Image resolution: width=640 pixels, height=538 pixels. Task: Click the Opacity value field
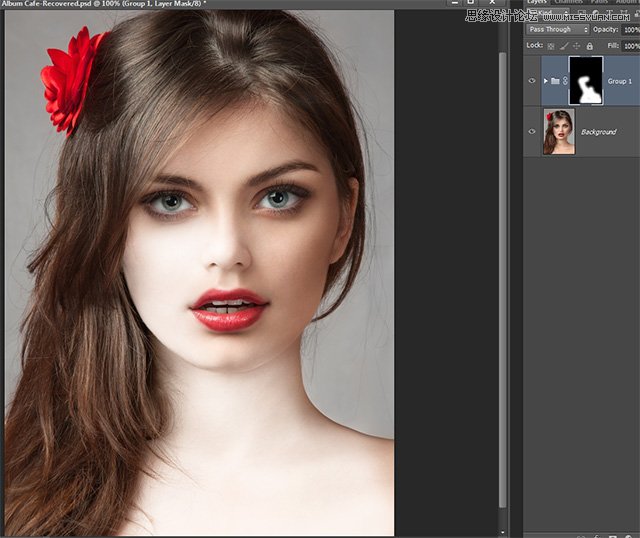point(631,29)
